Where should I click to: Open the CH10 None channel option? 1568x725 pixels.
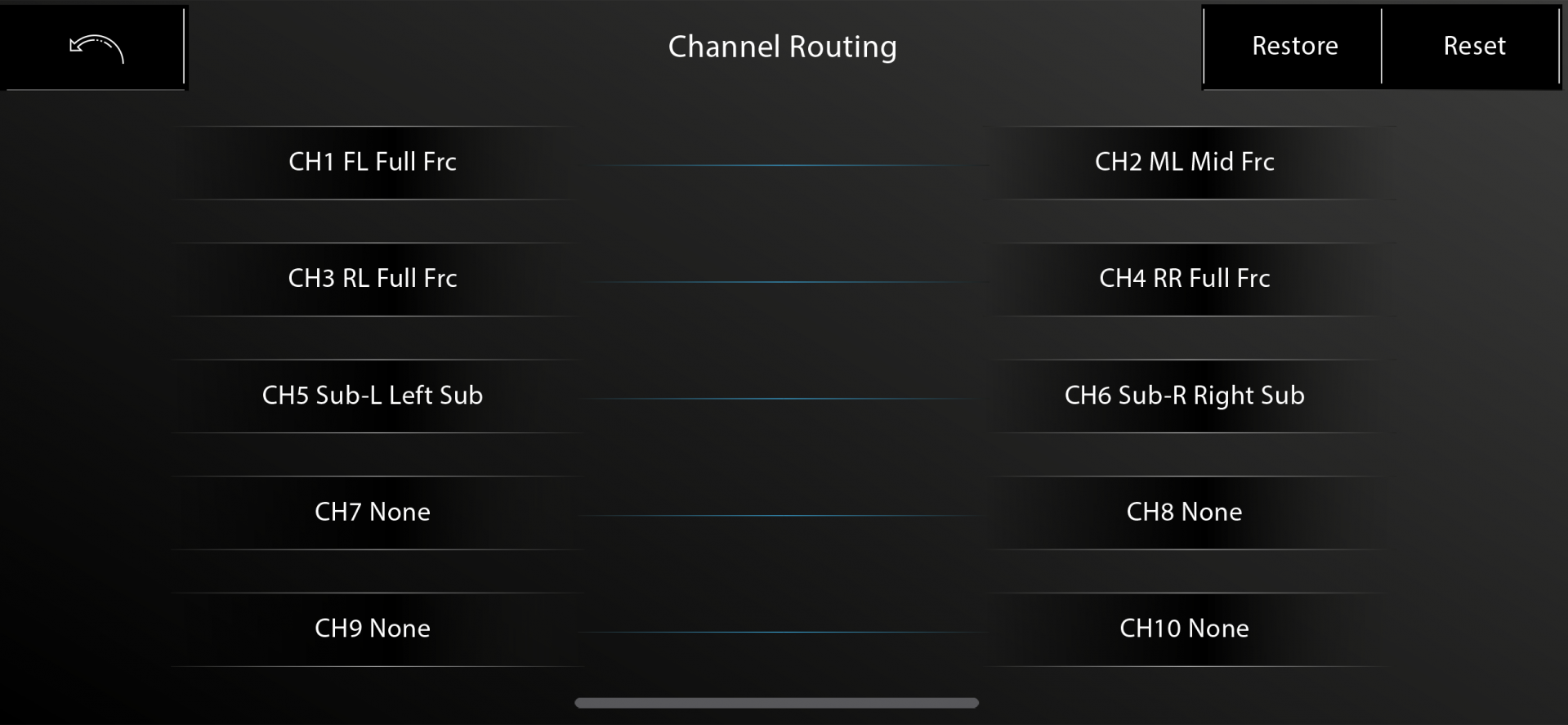point(1184,629)
